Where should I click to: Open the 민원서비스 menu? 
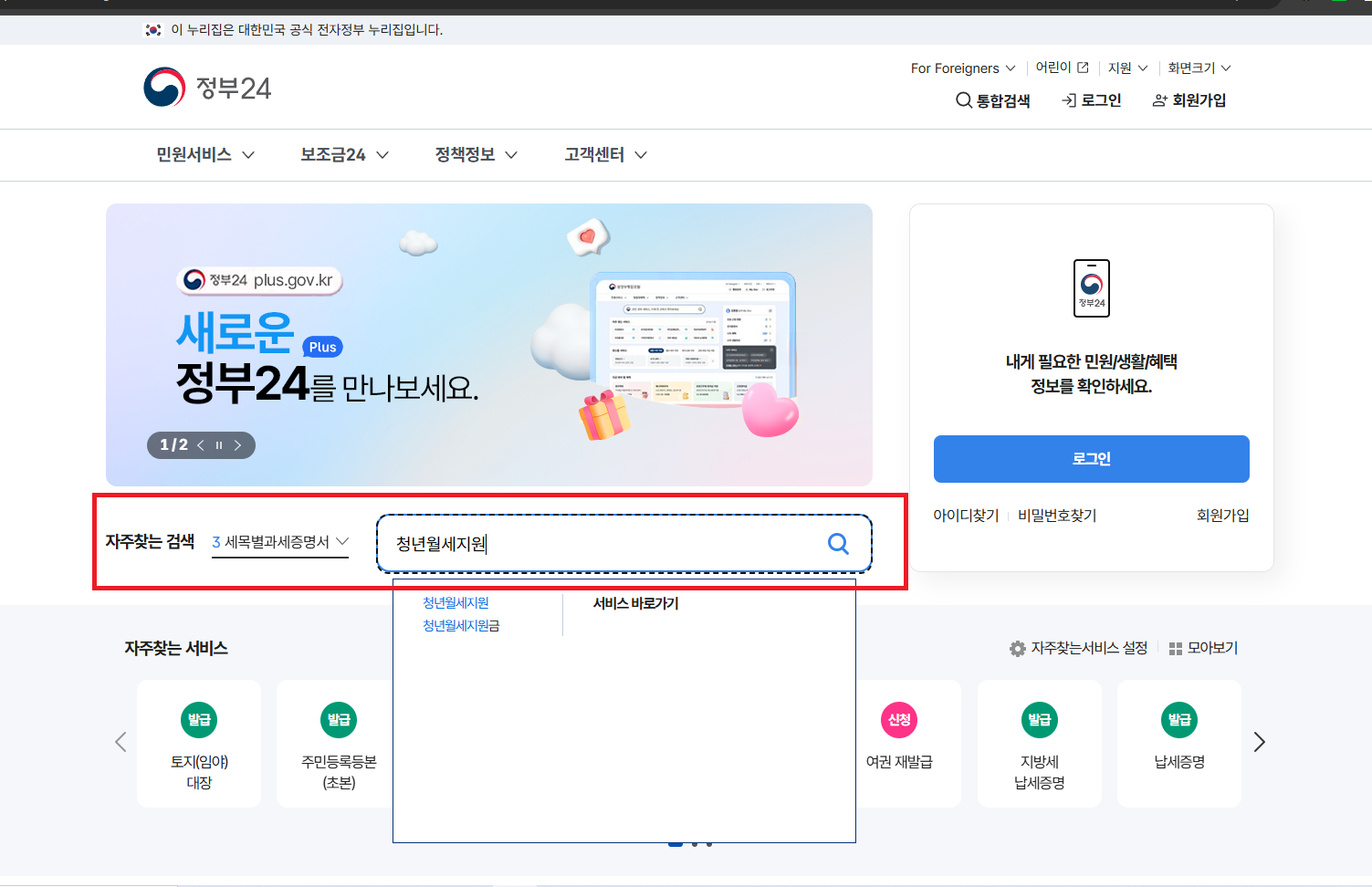point(205,155)
